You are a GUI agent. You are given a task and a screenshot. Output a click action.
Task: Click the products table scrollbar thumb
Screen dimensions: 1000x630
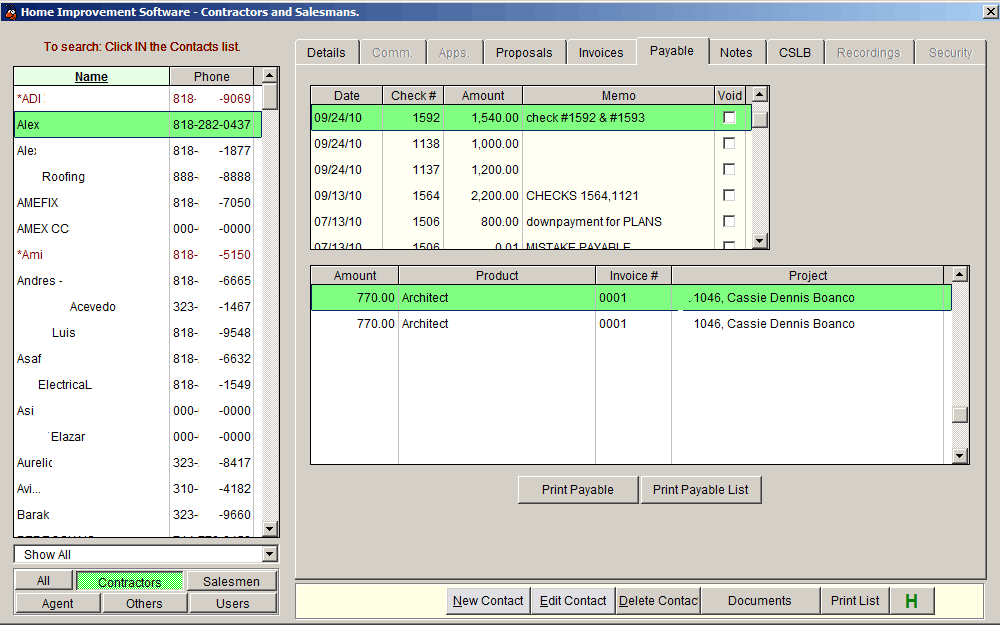tap(960, 414)
